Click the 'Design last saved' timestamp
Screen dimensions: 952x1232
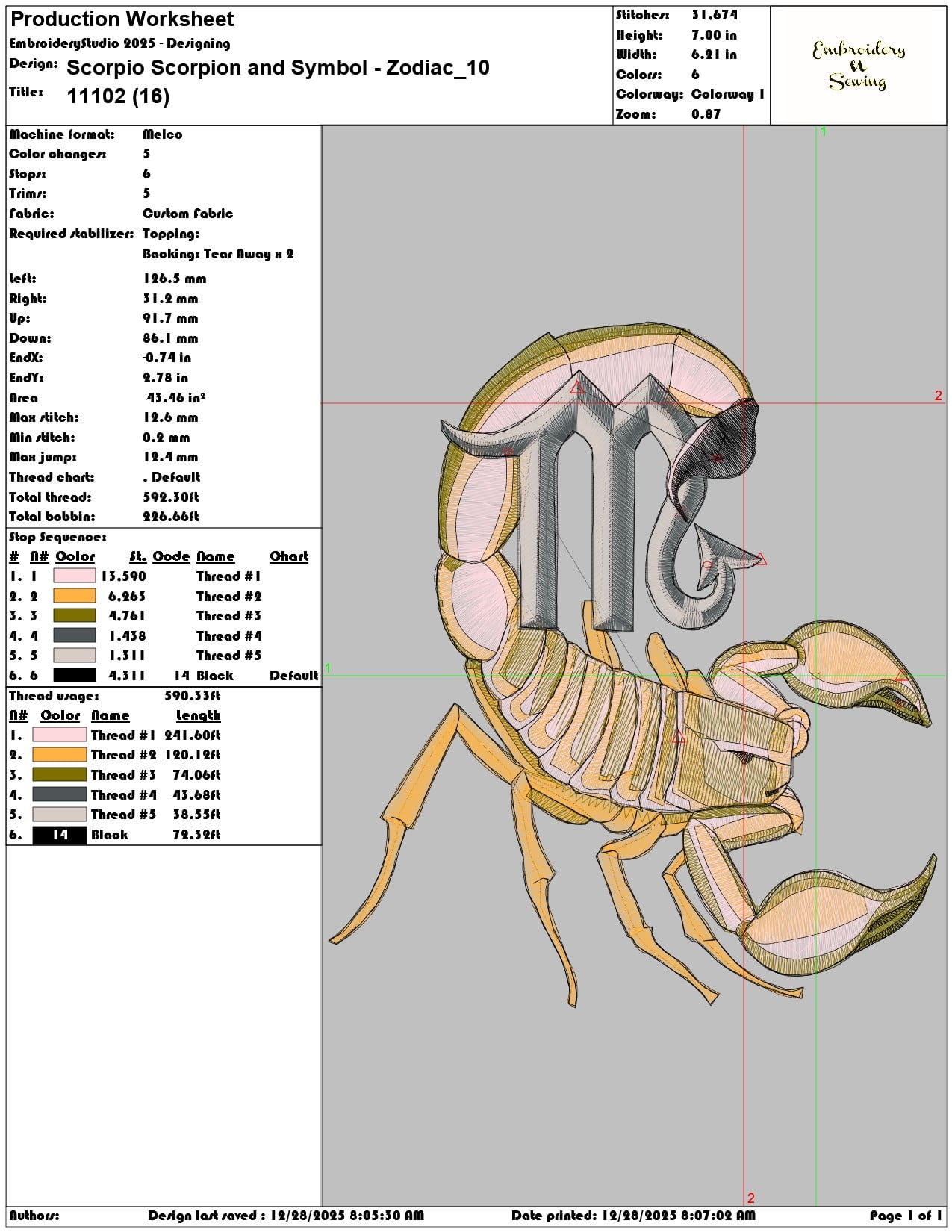285,1216
